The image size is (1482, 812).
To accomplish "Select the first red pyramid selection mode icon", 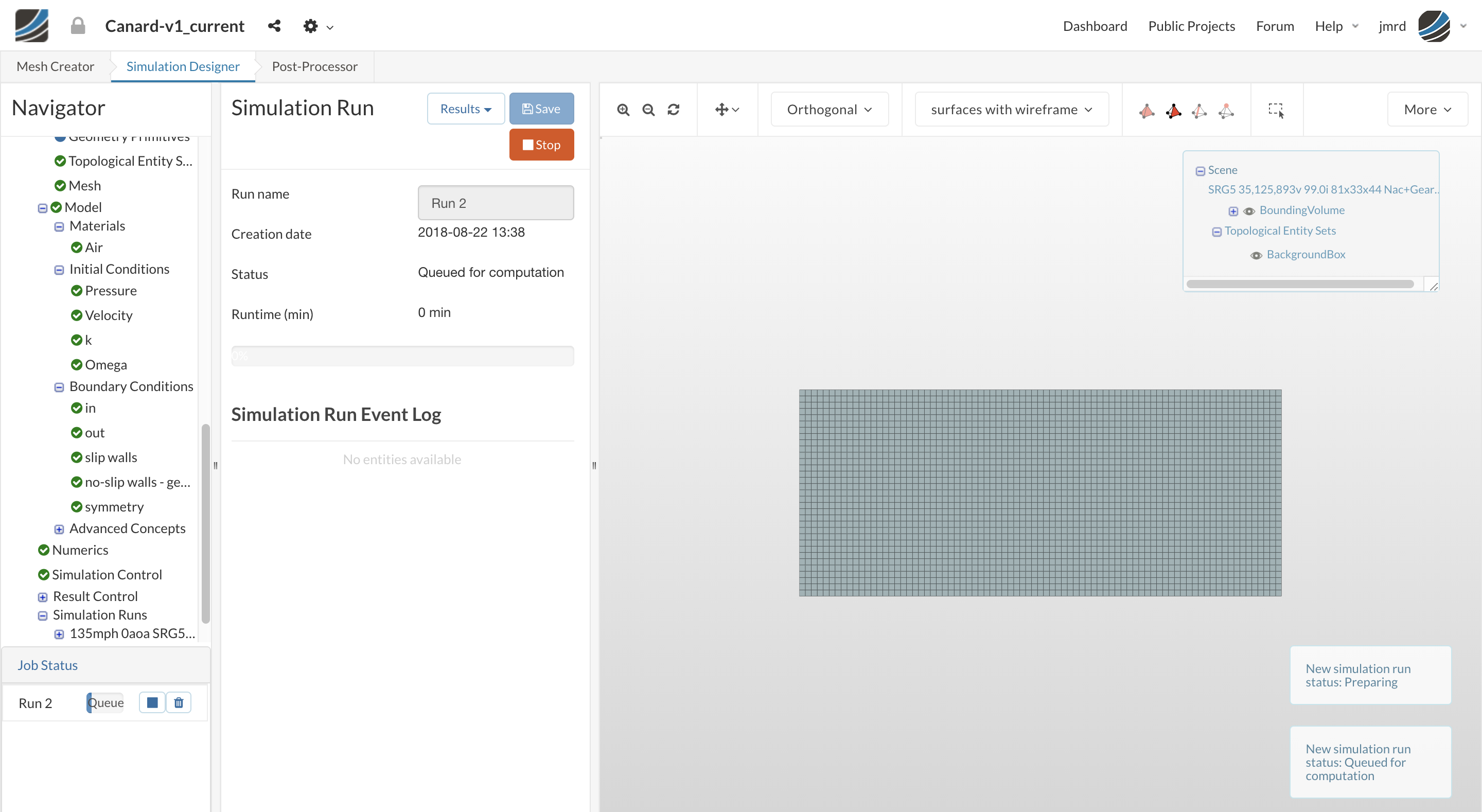I will 1146,110.
